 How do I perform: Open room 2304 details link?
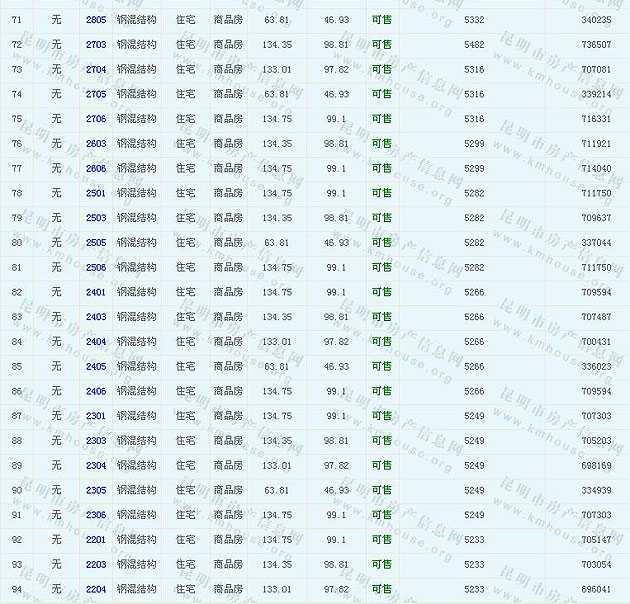[x=96, y=466]
